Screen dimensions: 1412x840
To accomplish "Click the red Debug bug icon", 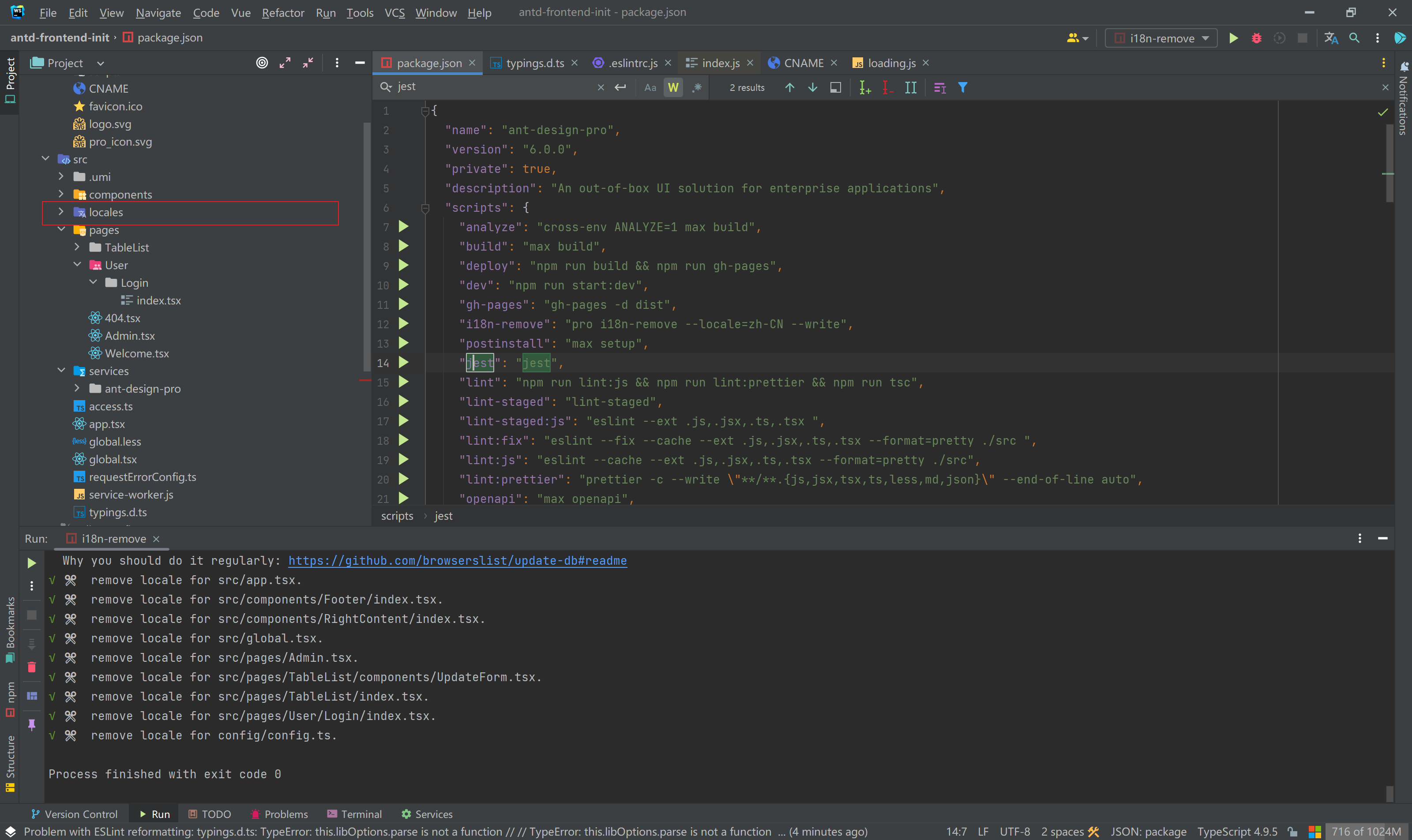I will (1256, 38).
